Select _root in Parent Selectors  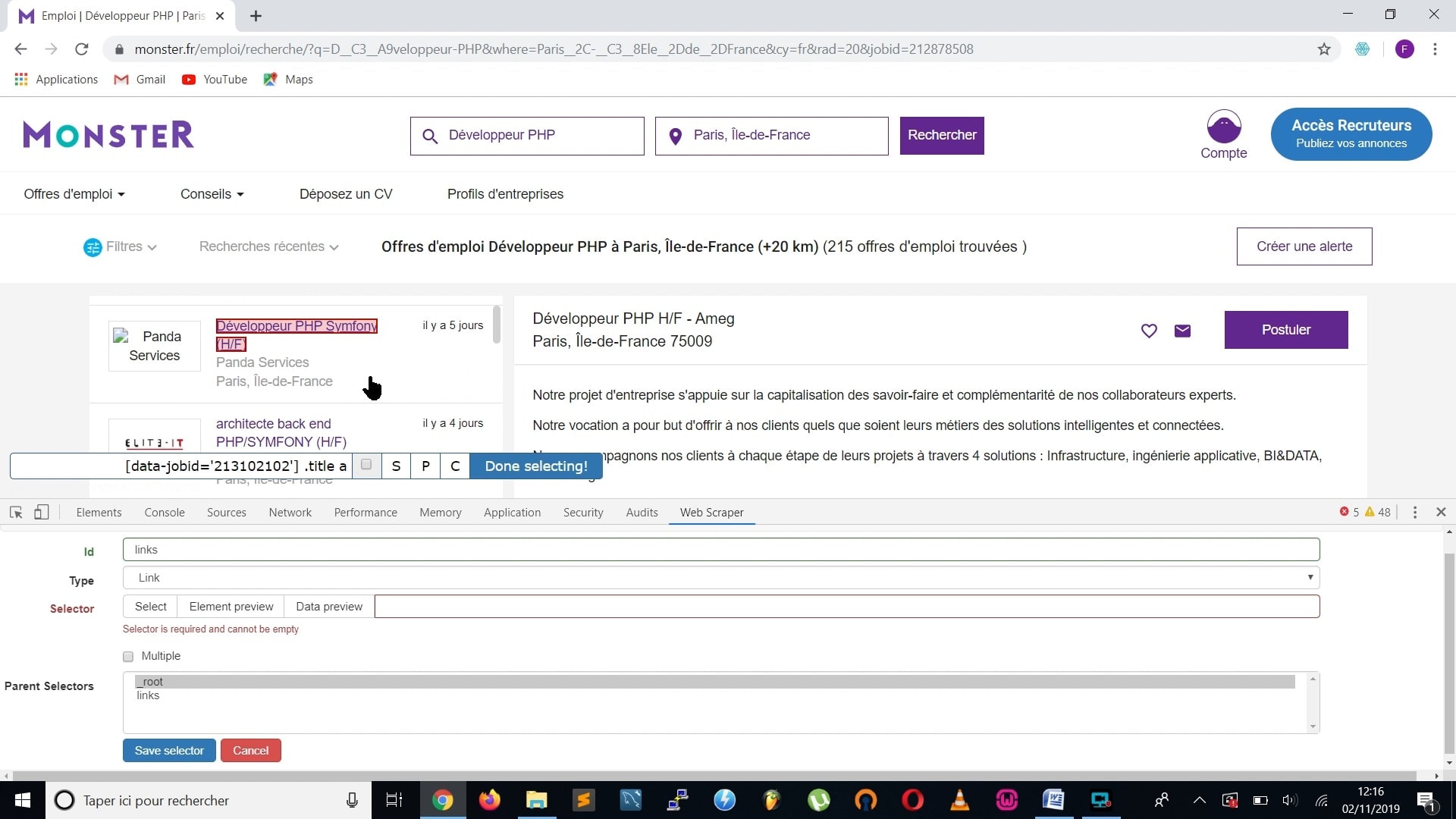pyautogui.click(x=716, y=682)
